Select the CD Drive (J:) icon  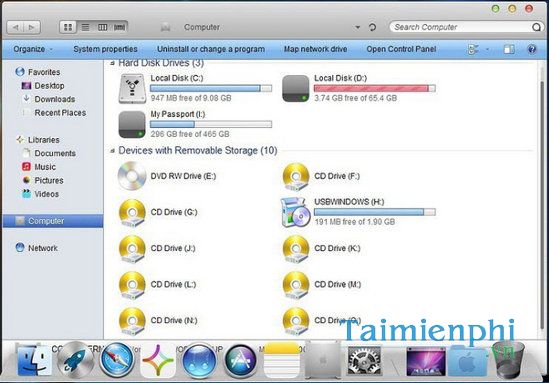tap(132, 249)
